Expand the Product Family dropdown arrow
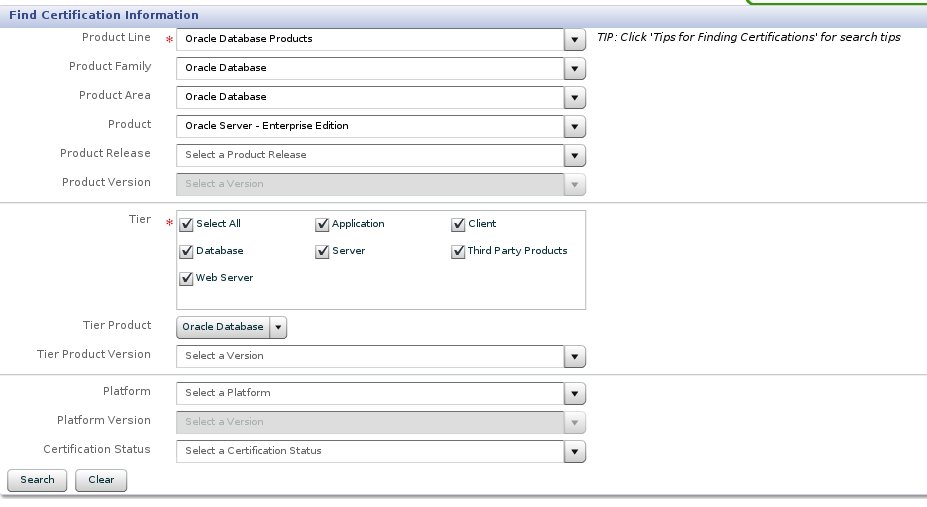This screenshot has height=507, width=927. [575, 69]
